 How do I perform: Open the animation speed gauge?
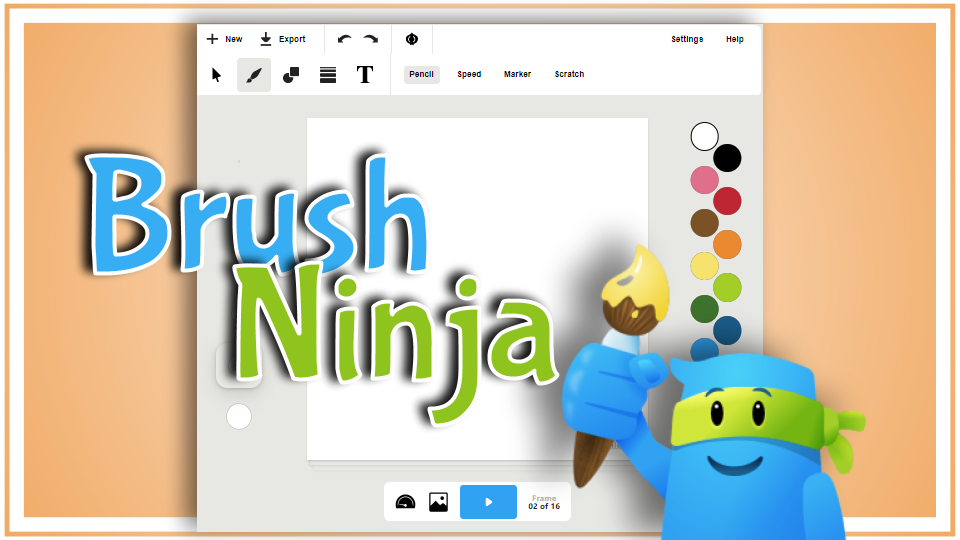point(405,502)
